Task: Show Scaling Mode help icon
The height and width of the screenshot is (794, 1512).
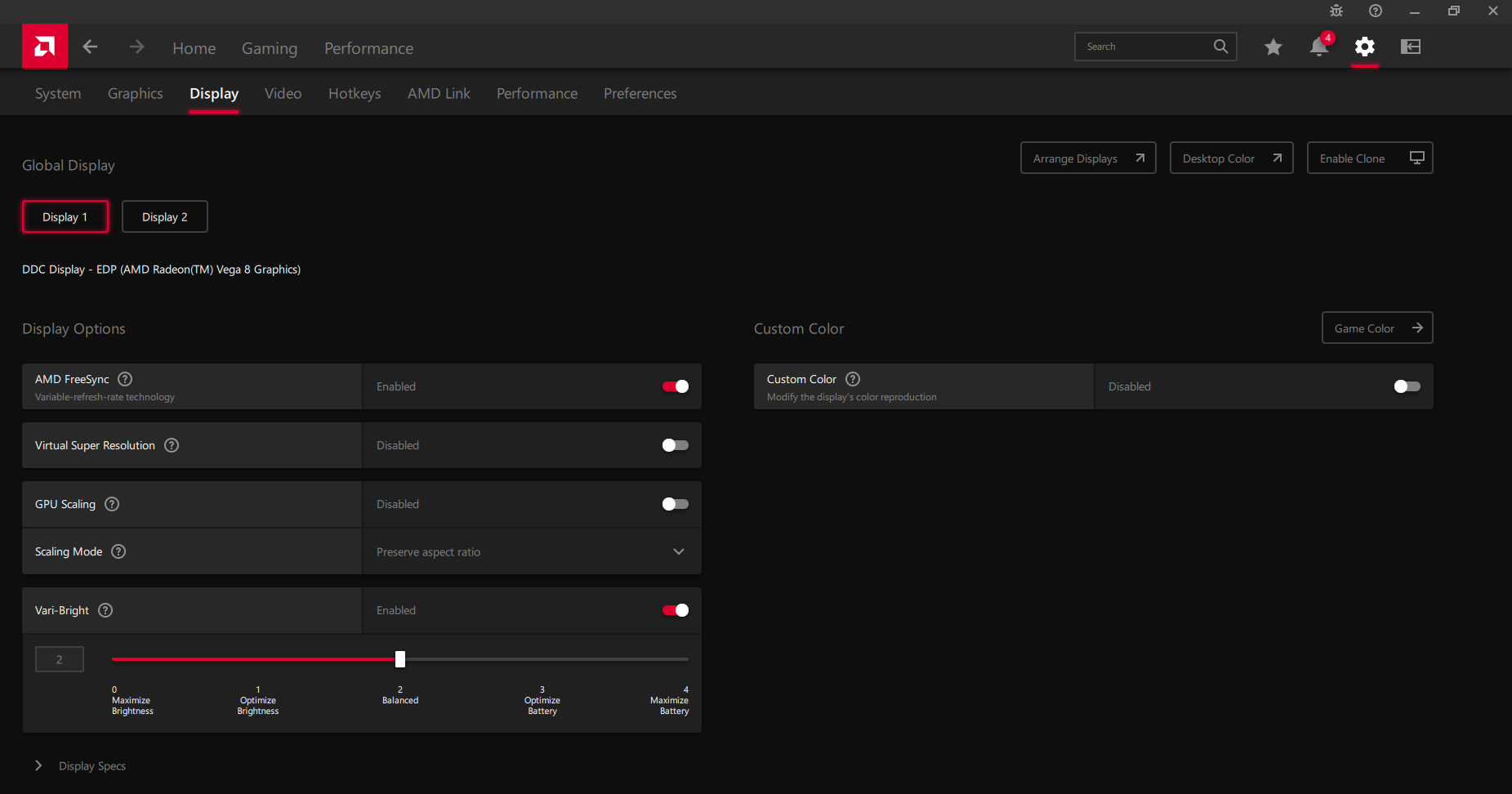Action: click(x=118, y=551)
